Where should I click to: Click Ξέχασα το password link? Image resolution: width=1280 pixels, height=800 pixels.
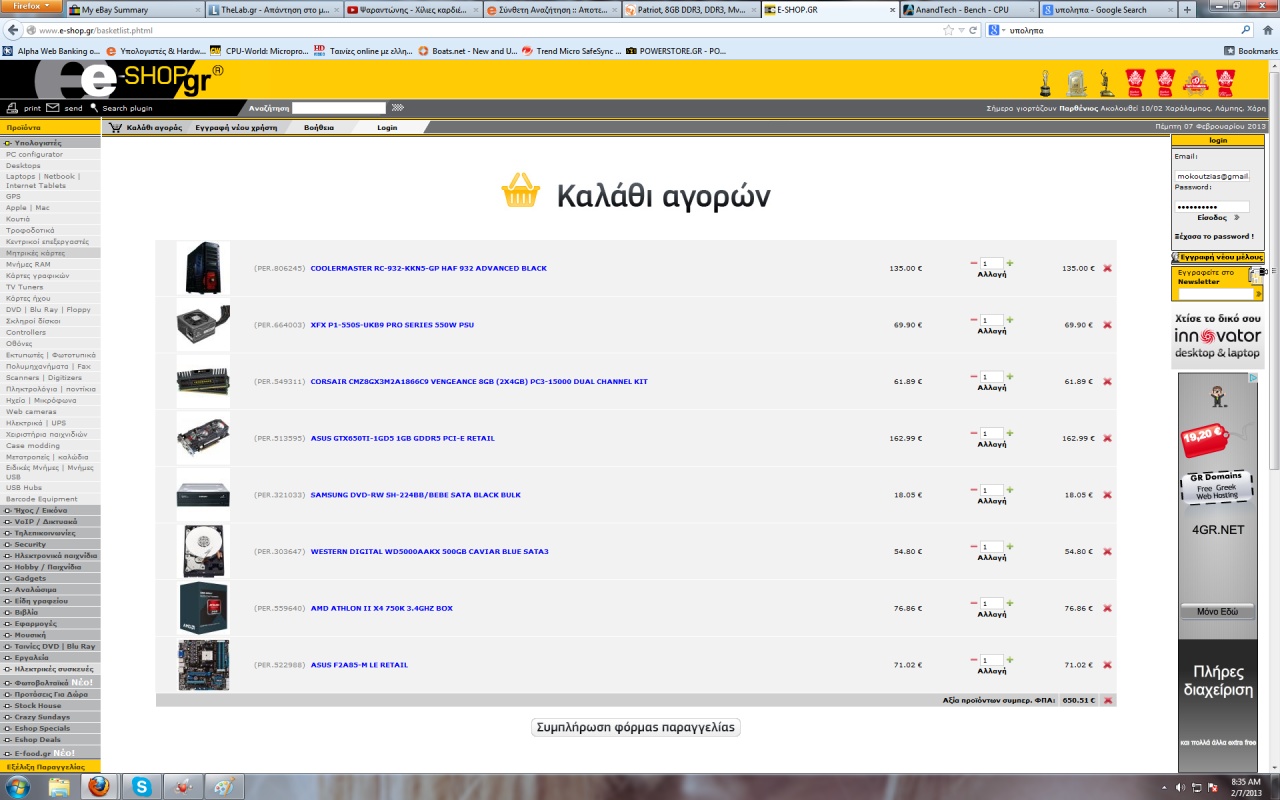1213,237
